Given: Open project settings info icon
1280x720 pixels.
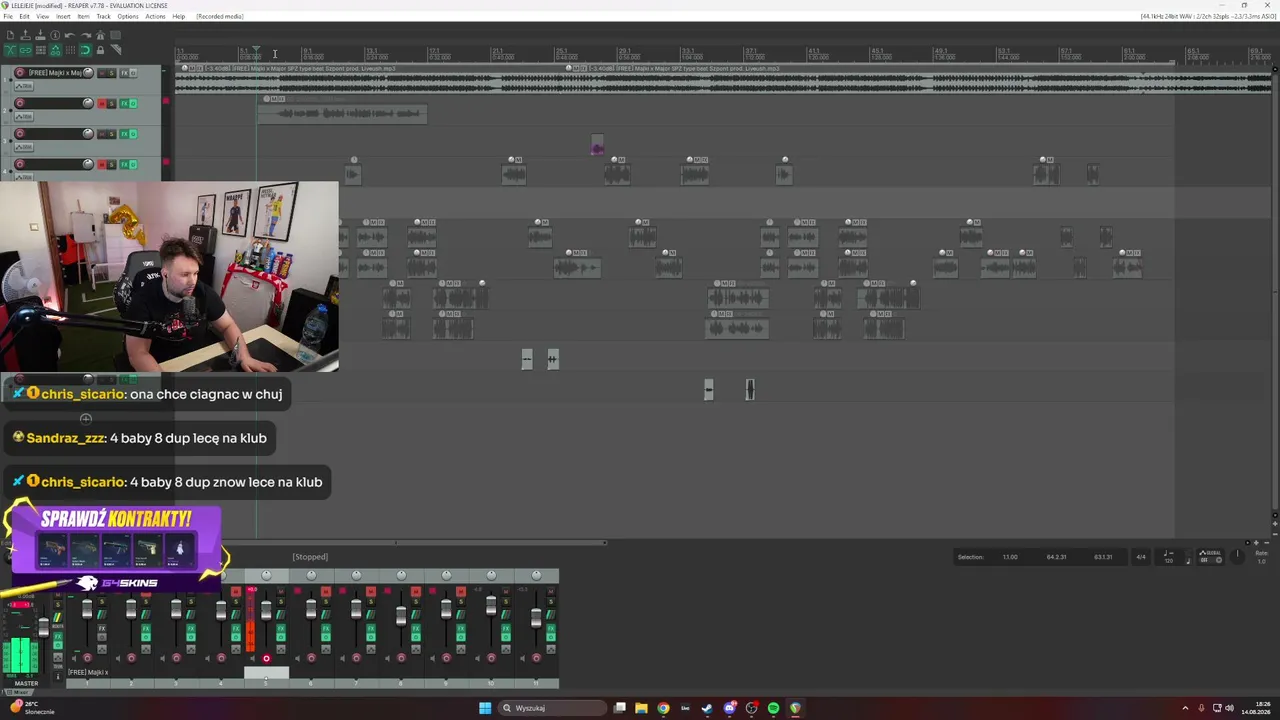Looking at the screenshot, I should (x=55, y=36).
